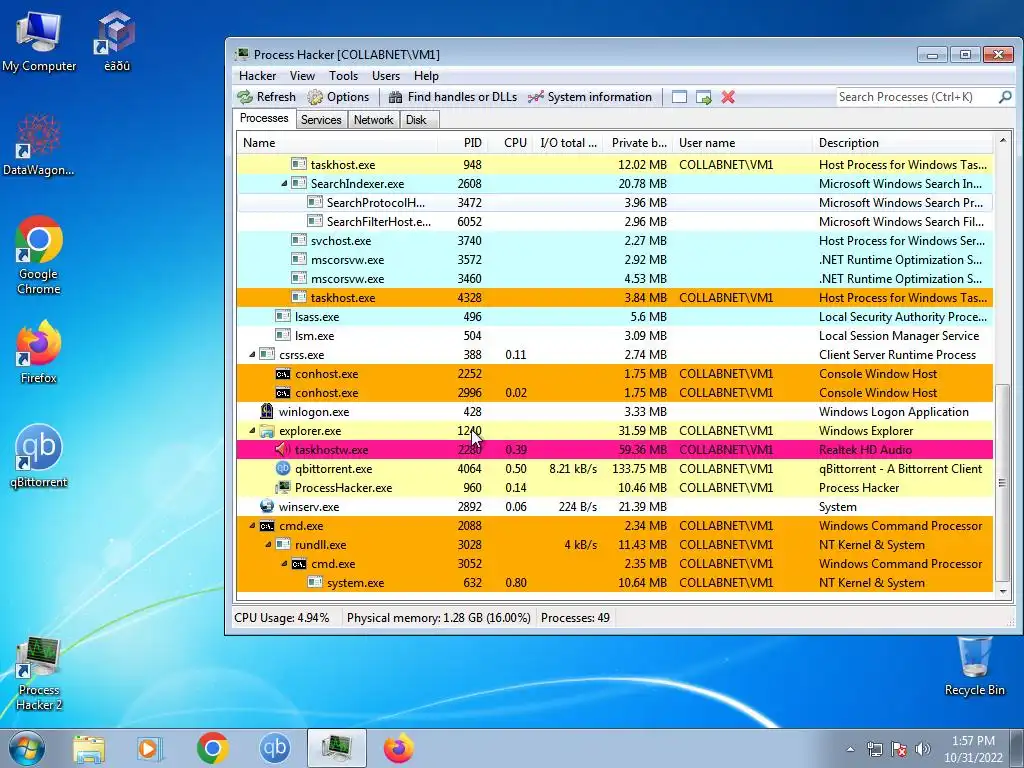Open the Users menu
The width and height of the screenshot is (1024, 768).
pos(385,76)
